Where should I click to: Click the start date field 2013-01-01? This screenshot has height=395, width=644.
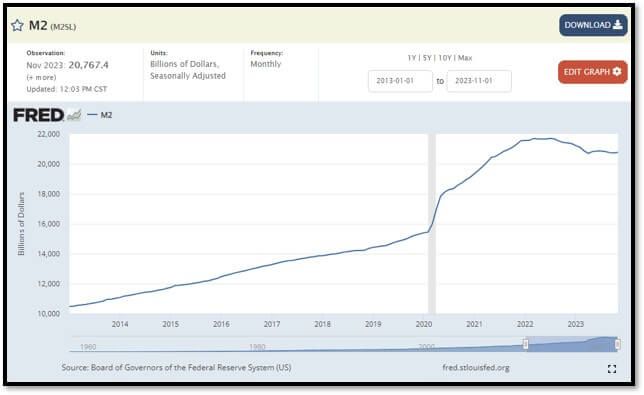pyautogui.click(x=400, y=81)
